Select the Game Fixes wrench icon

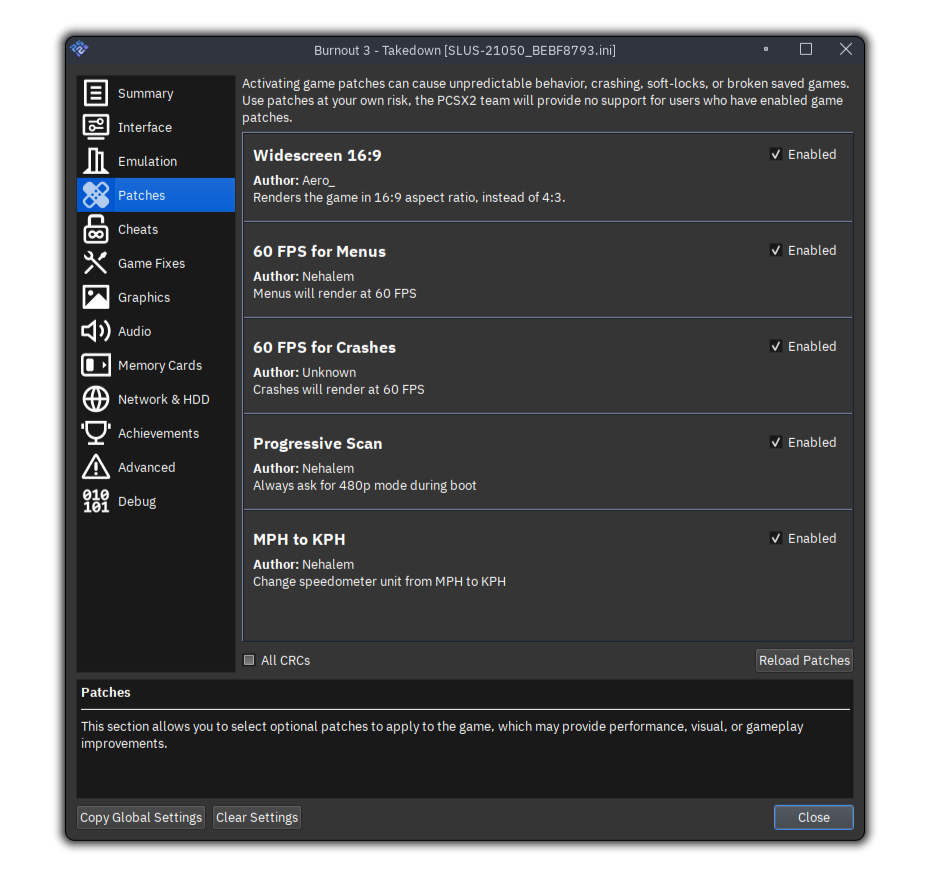click(x=95, y=263)
